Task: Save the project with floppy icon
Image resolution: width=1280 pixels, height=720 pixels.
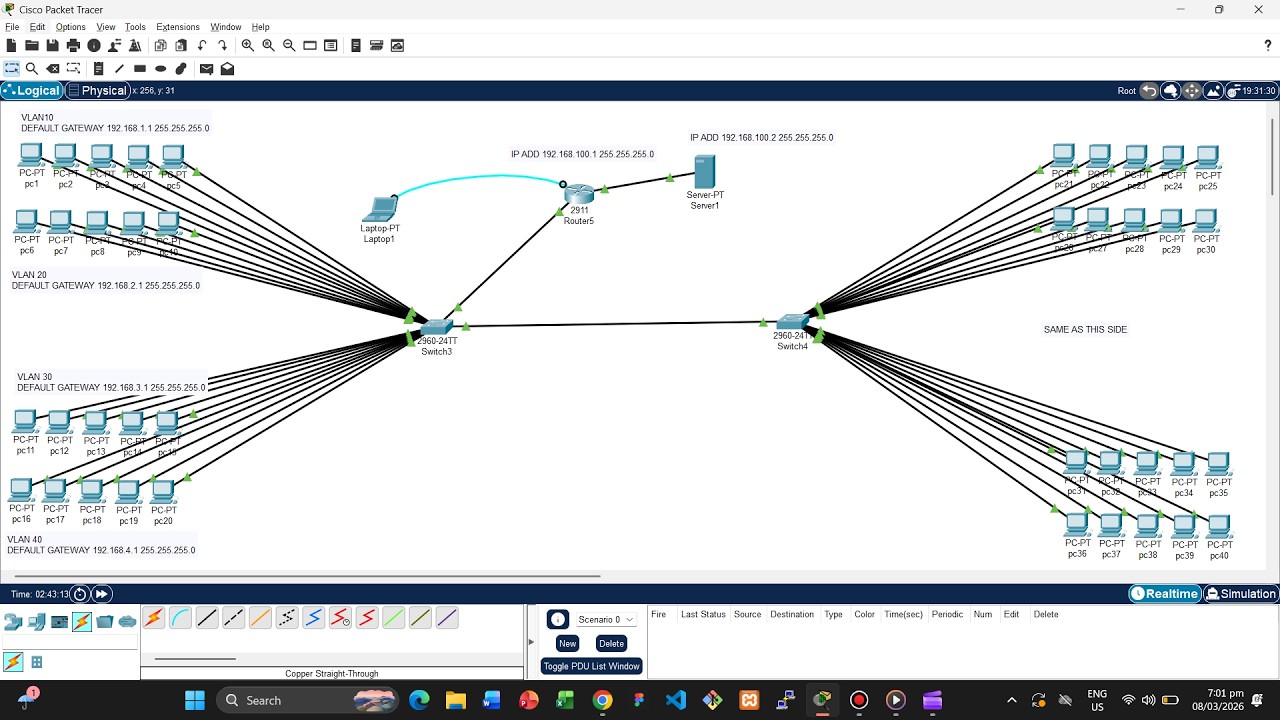Action: [52, 45]
